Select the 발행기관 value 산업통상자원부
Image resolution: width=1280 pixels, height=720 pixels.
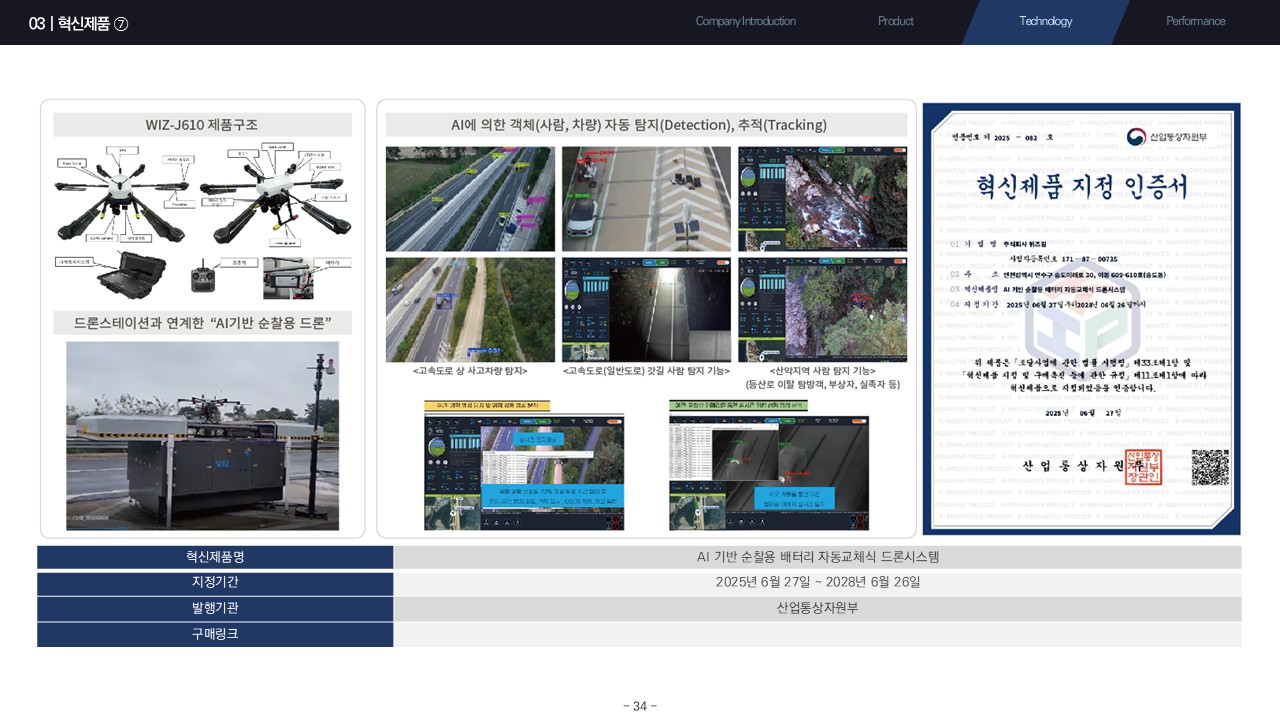point(817,608)
